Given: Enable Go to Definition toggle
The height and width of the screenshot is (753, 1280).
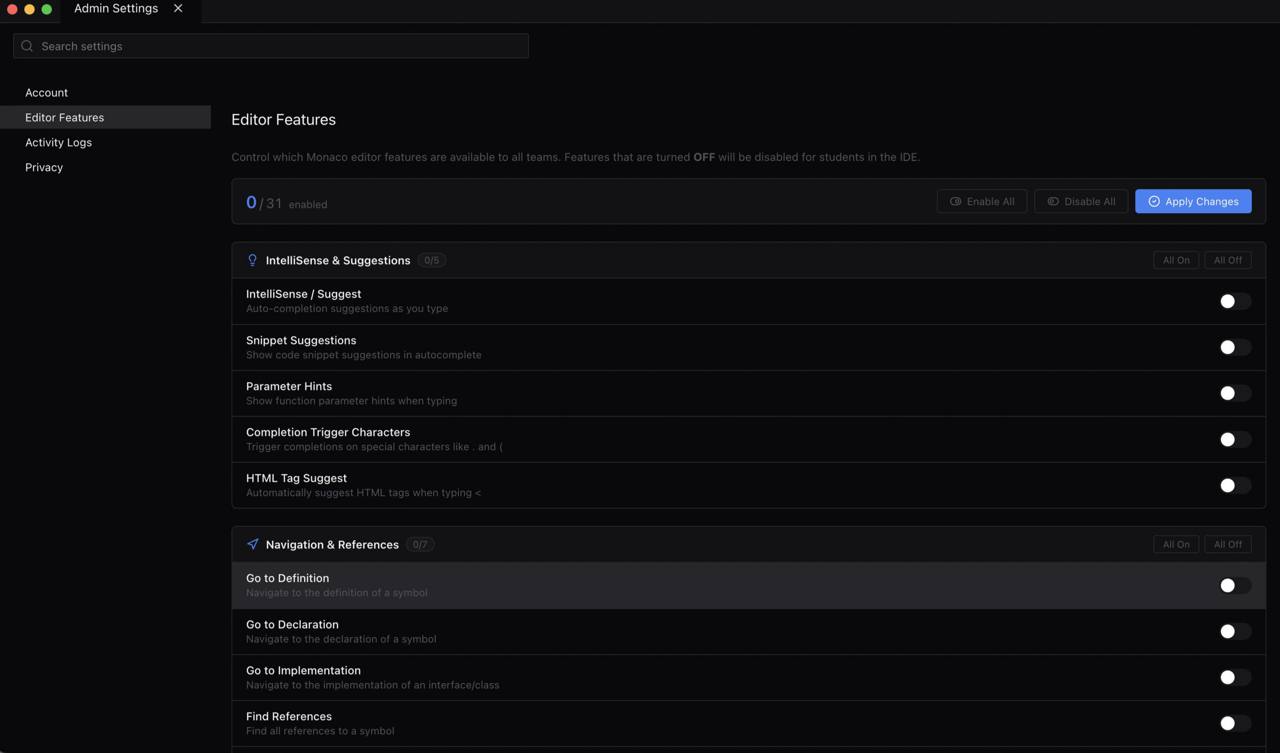Looking at the screenshot, I should (x=1234, y=585).
